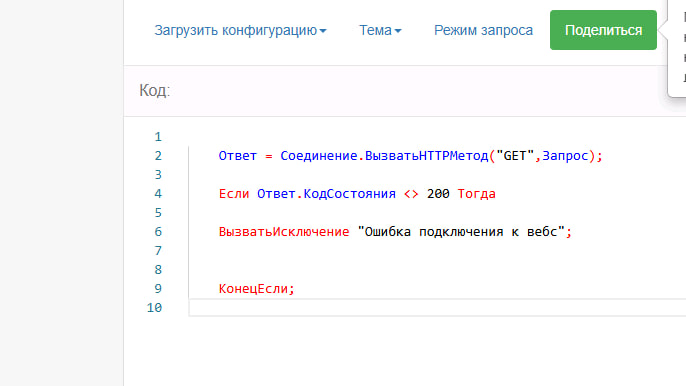The image size is (686, 386).
Task: Click the Код: label heading
Action: click(154, 91)
